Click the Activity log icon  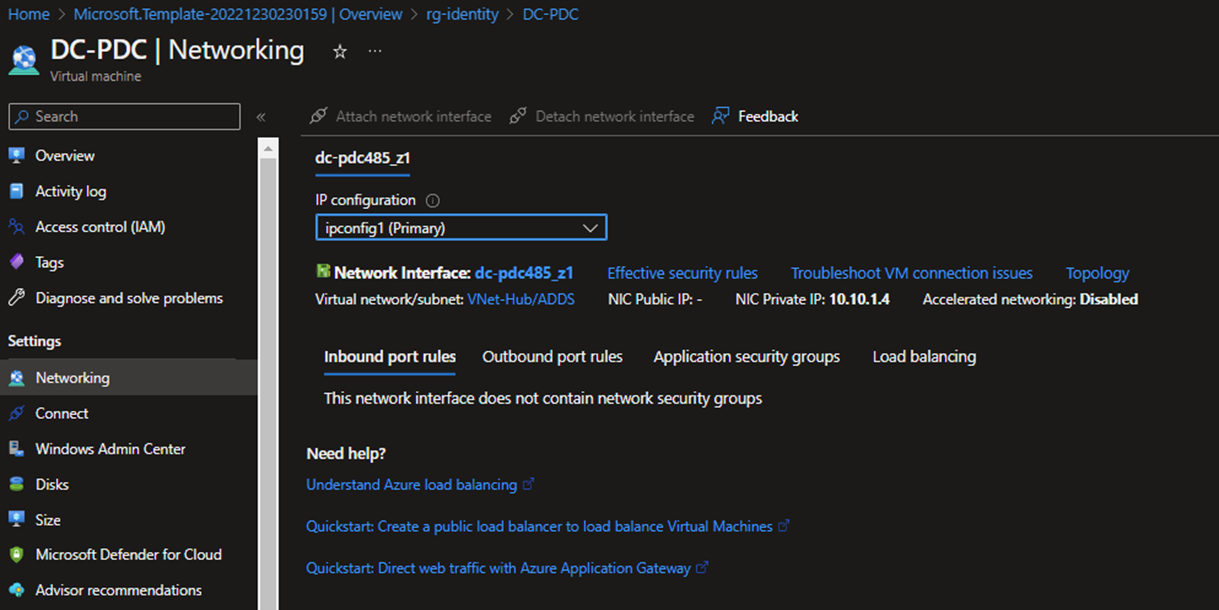coord(16,191)
